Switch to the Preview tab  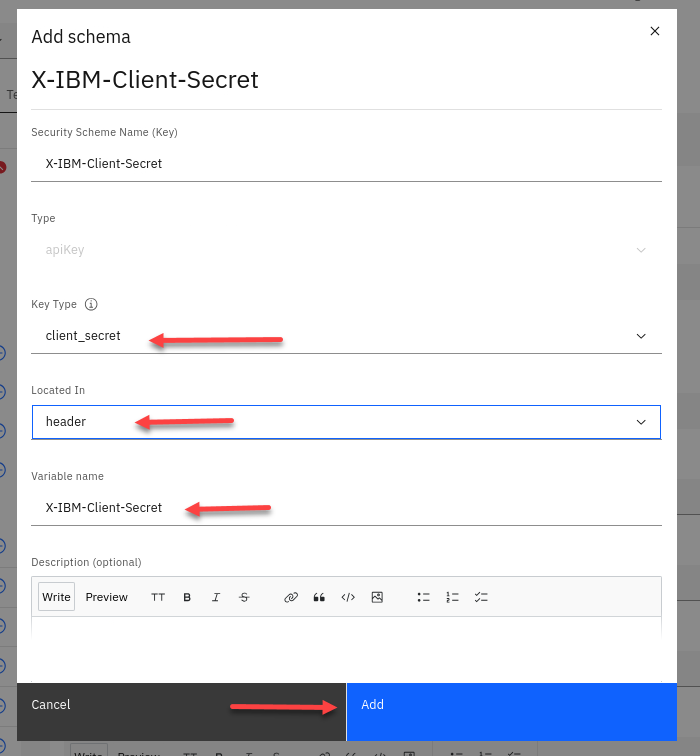click(106, 597)
